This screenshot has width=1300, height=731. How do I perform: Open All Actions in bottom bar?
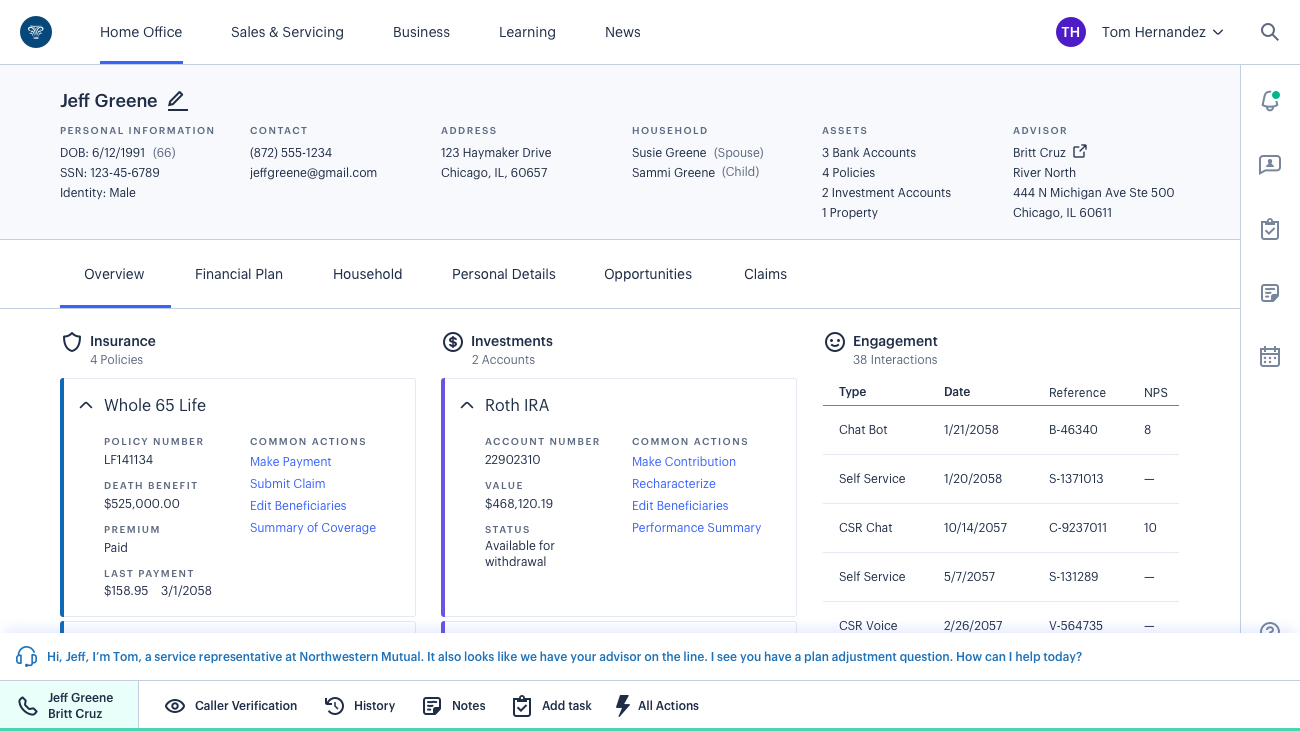(657, 706)
